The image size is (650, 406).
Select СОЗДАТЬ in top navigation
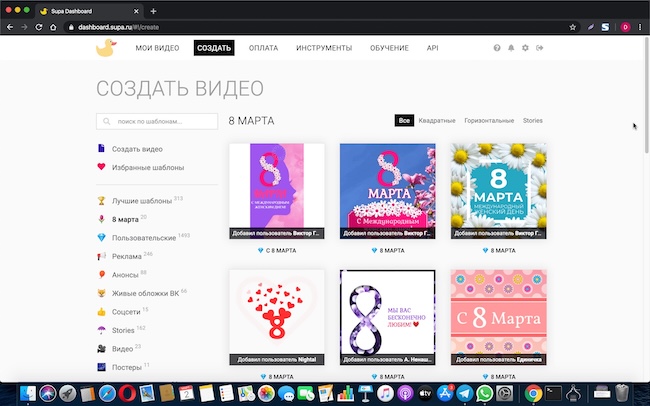214,48
